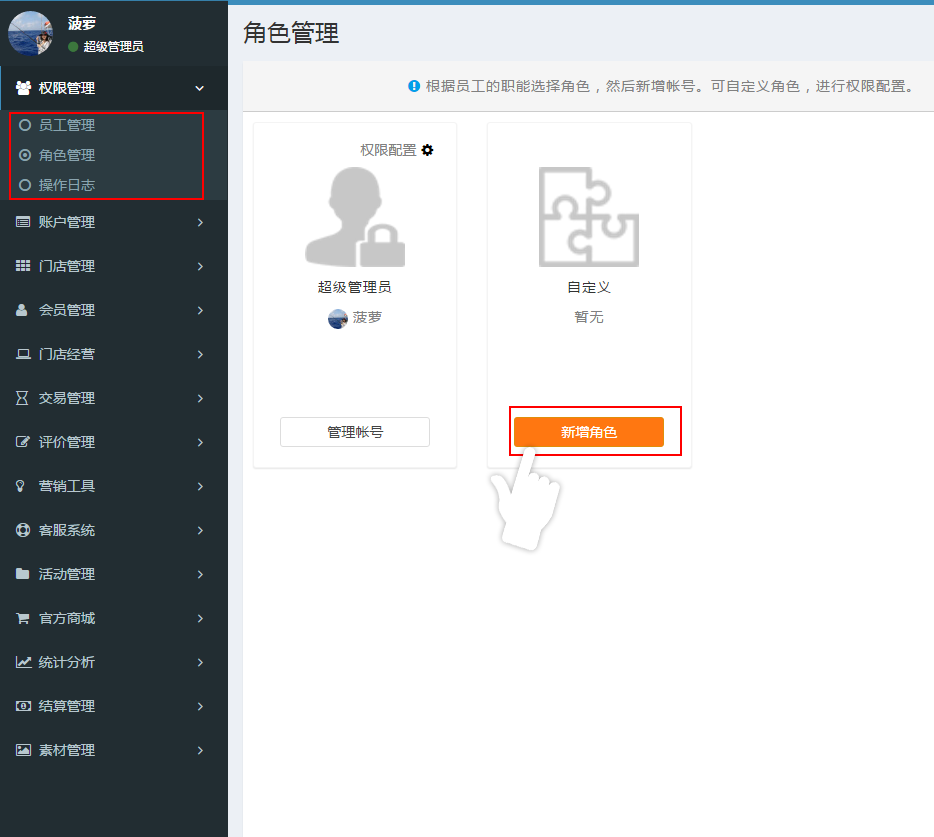The width and height of the screenshot is (934, 837).
Task: Expand the 门店经营 chevron
Action: pos(200,354)
